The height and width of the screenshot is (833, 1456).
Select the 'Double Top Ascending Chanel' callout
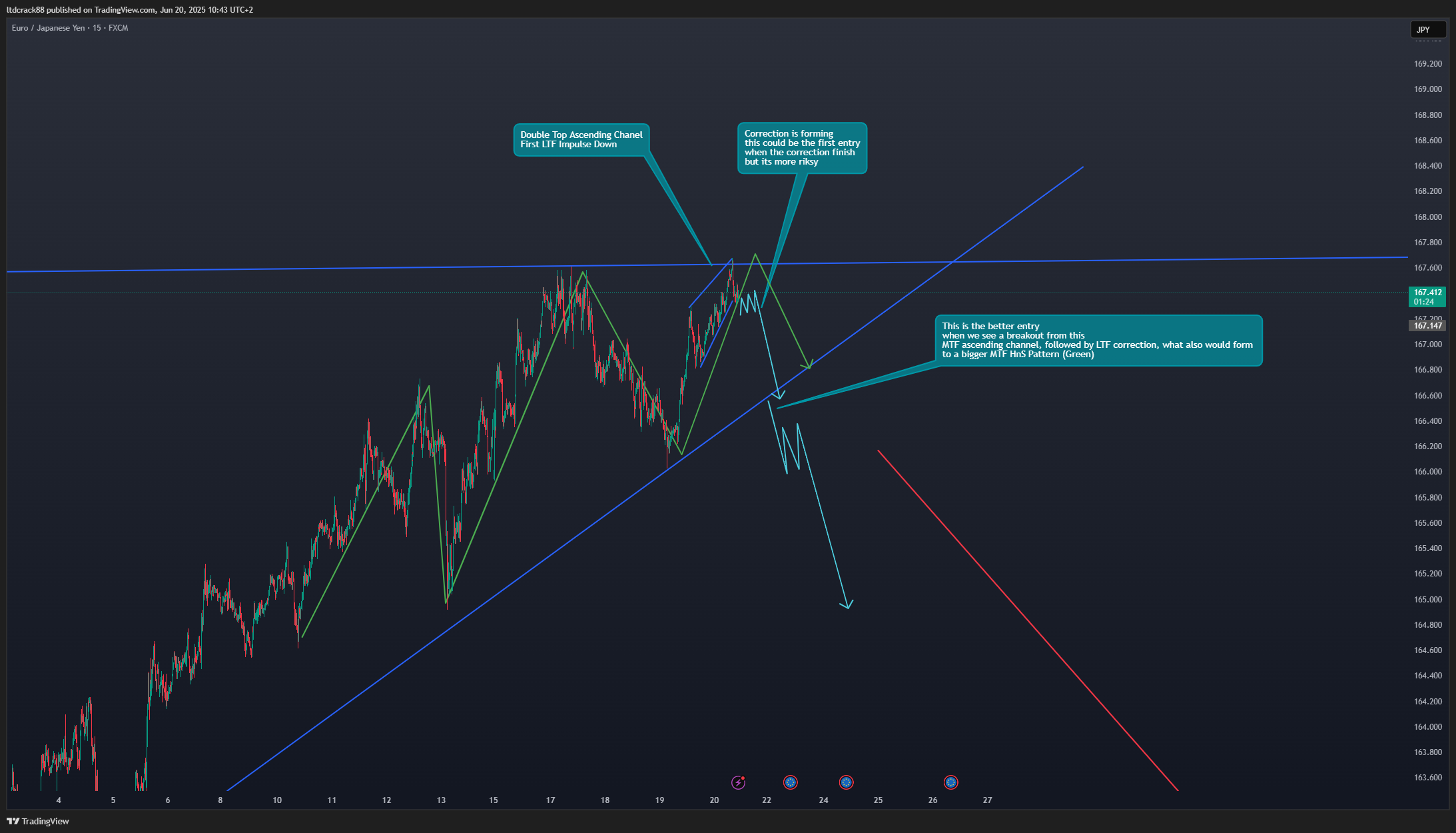[581, 140]
